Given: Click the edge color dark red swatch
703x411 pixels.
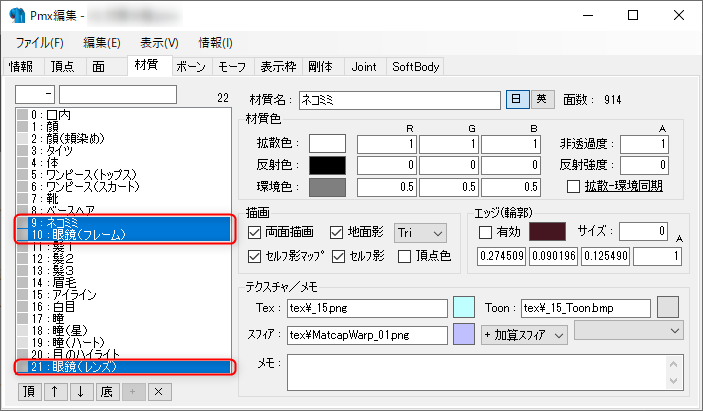Looking at the screenshot, I should coord(547,231).
